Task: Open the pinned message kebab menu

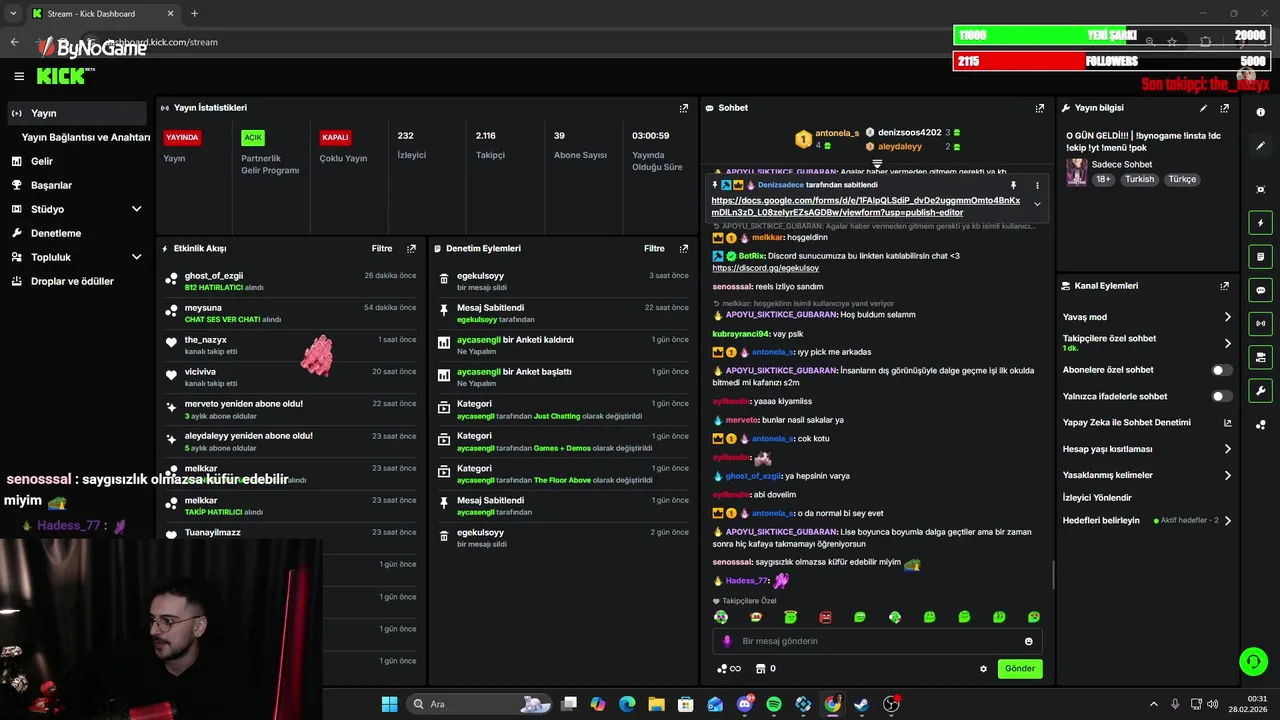Action: [1037, 185]
